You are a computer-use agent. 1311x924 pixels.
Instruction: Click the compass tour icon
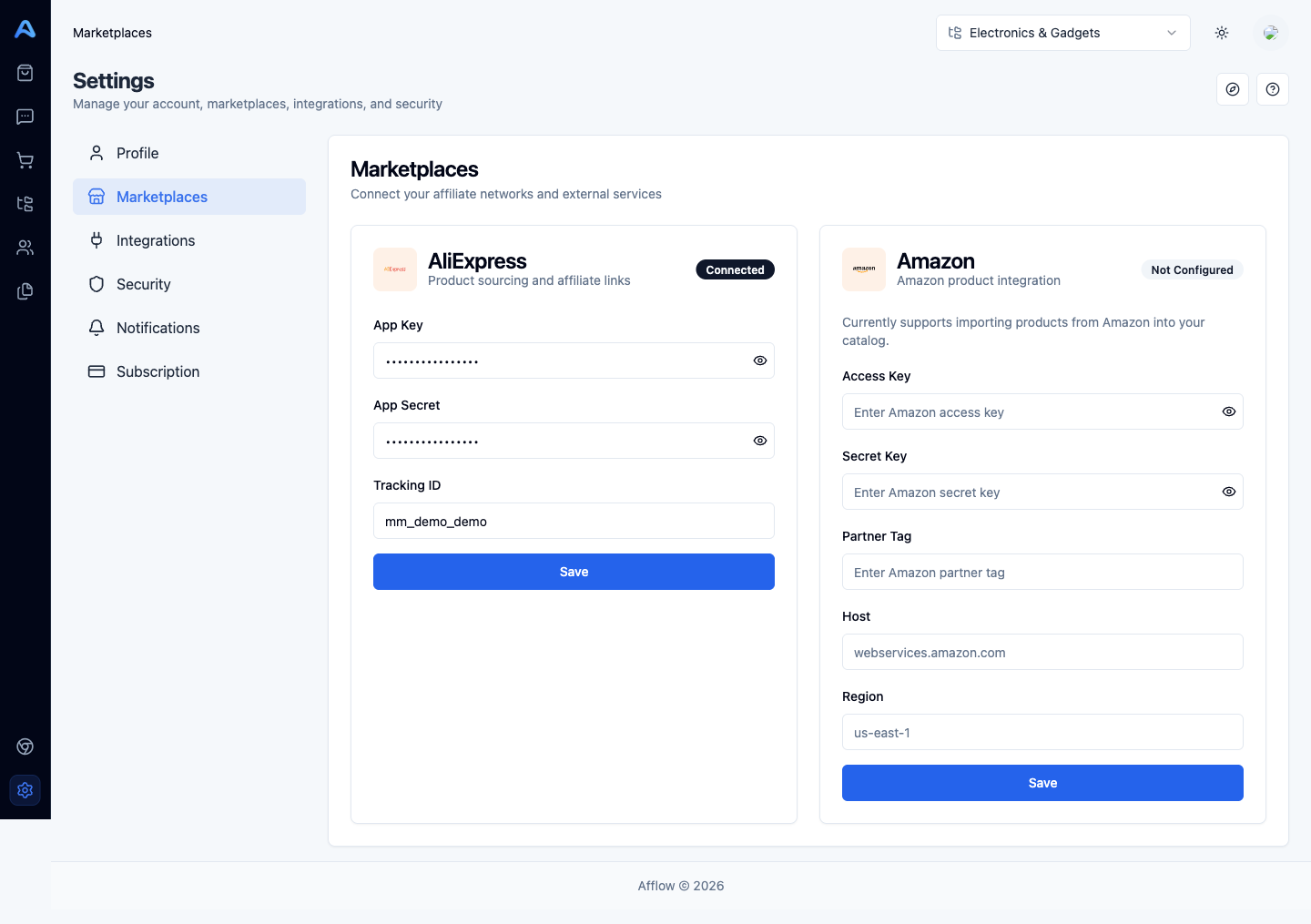(1233, 89)
